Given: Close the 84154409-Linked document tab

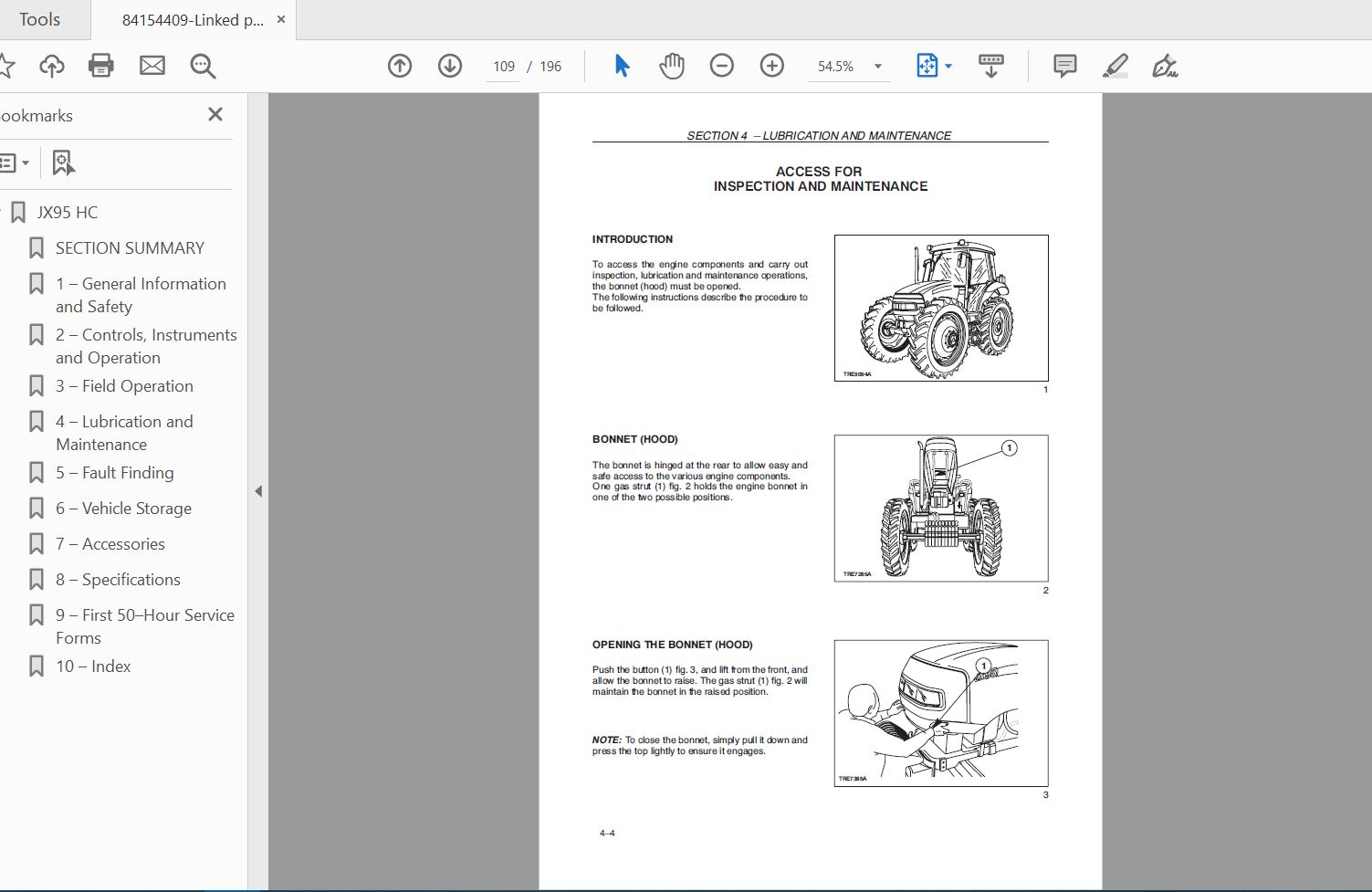Looking at the screenshot, I should pos(280,19).
